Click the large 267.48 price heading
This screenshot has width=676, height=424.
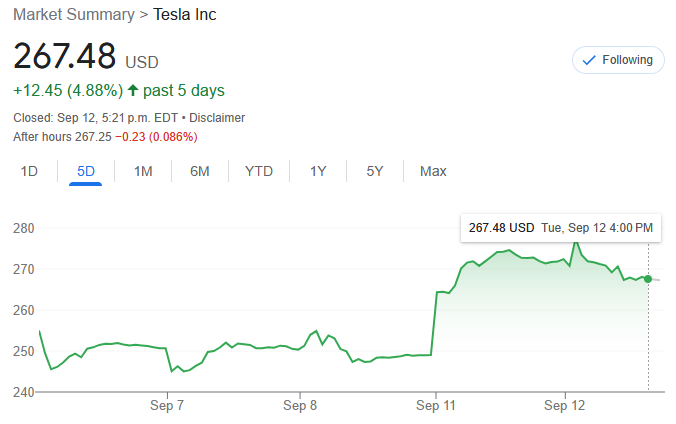pos(65,55)
